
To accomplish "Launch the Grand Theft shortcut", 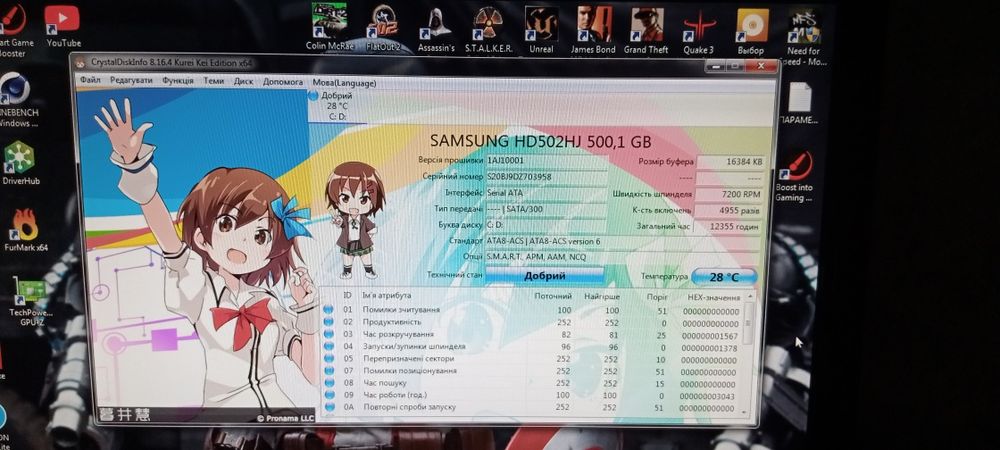I will 646,30.
